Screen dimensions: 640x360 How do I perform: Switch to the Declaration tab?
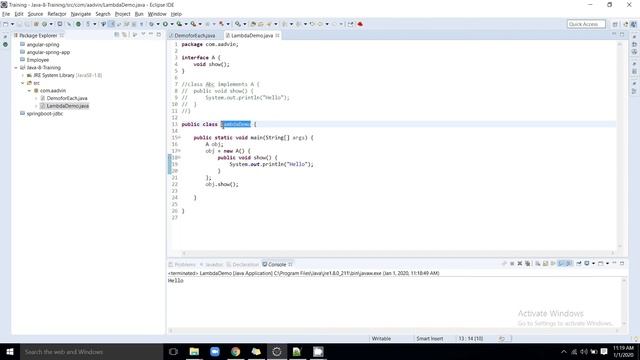point(243,264)
